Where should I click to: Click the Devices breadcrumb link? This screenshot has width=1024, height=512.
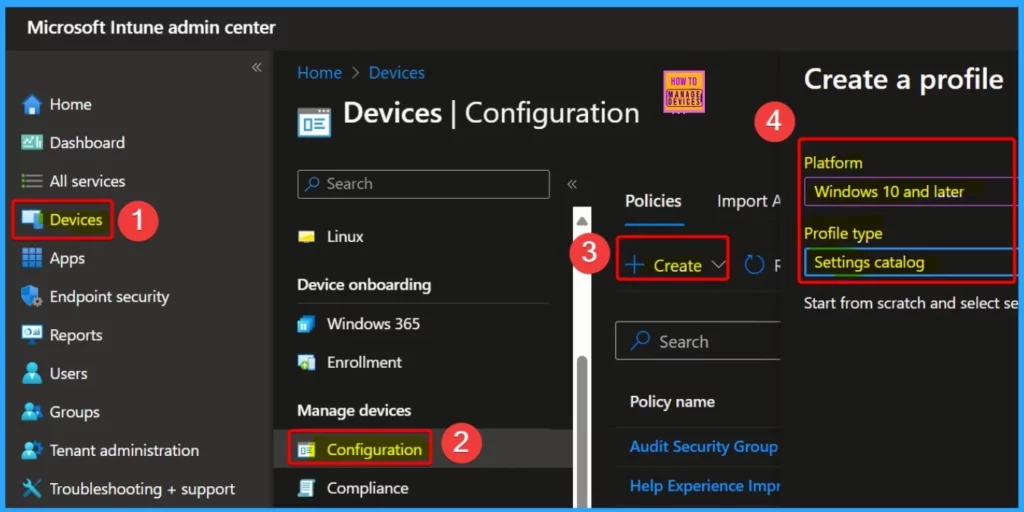[x=397, y=72]
